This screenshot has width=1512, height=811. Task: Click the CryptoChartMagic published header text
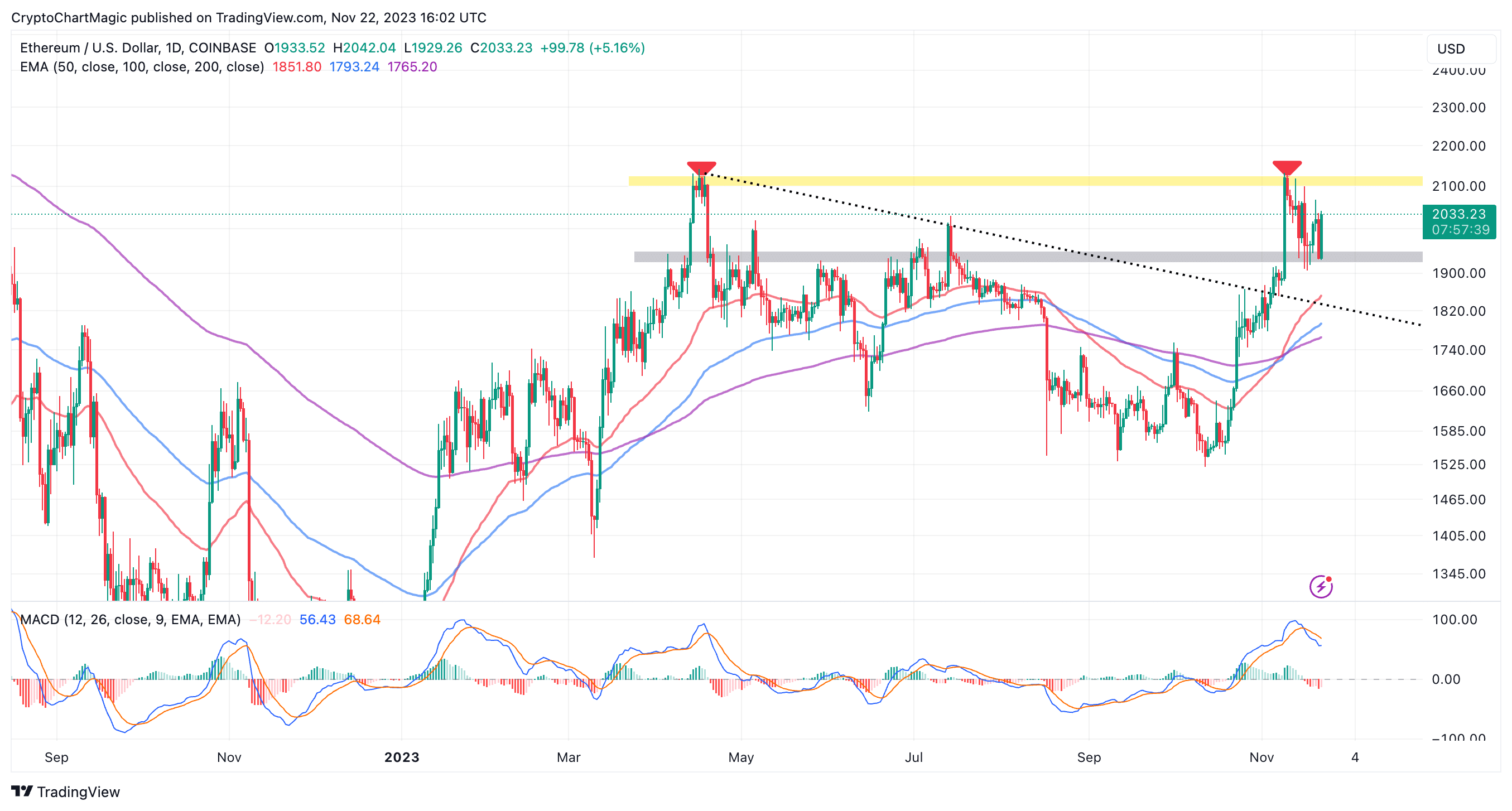coord(249,18)
